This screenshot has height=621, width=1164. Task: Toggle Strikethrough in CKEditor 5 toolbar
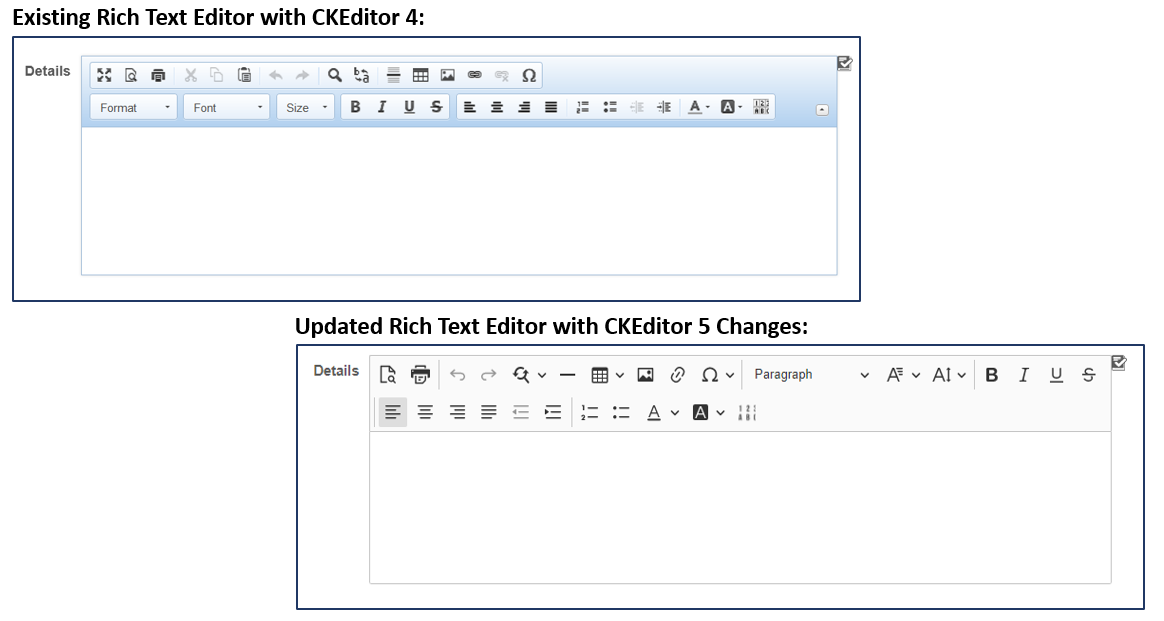click(x=1088, y=375)
